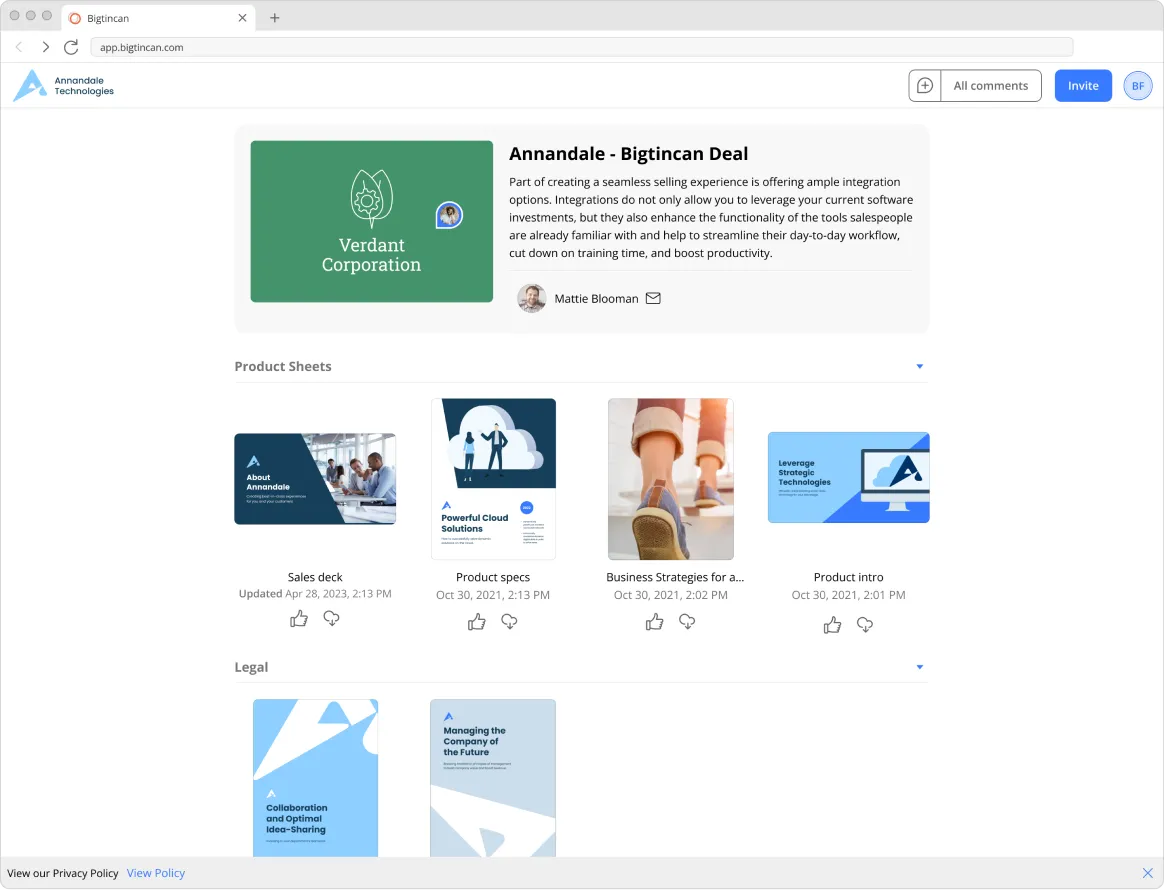
Task: Click the Annandale Technologies logo
Action: click(x=64, y=86)
